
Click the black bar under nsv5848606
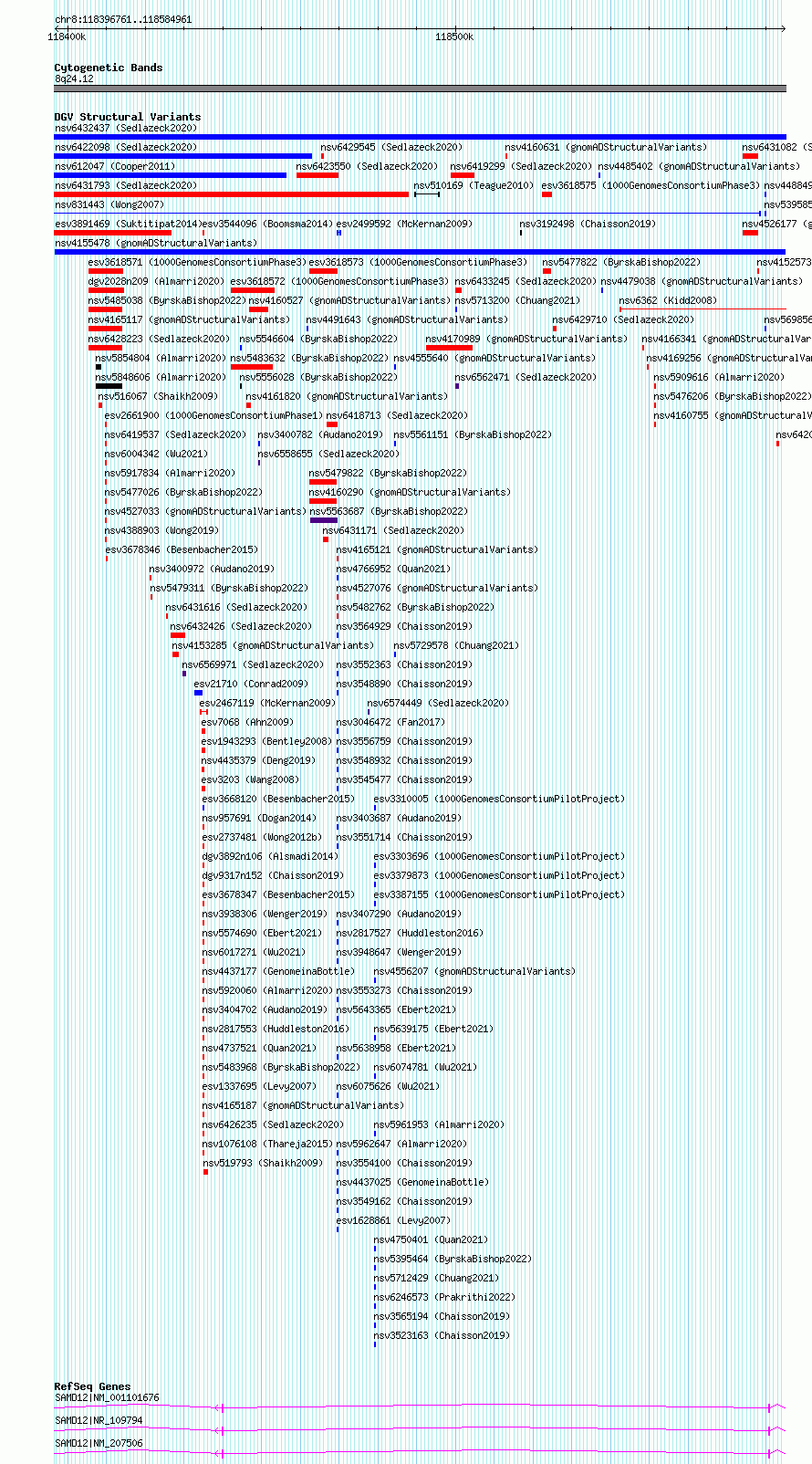pos(109,386)
